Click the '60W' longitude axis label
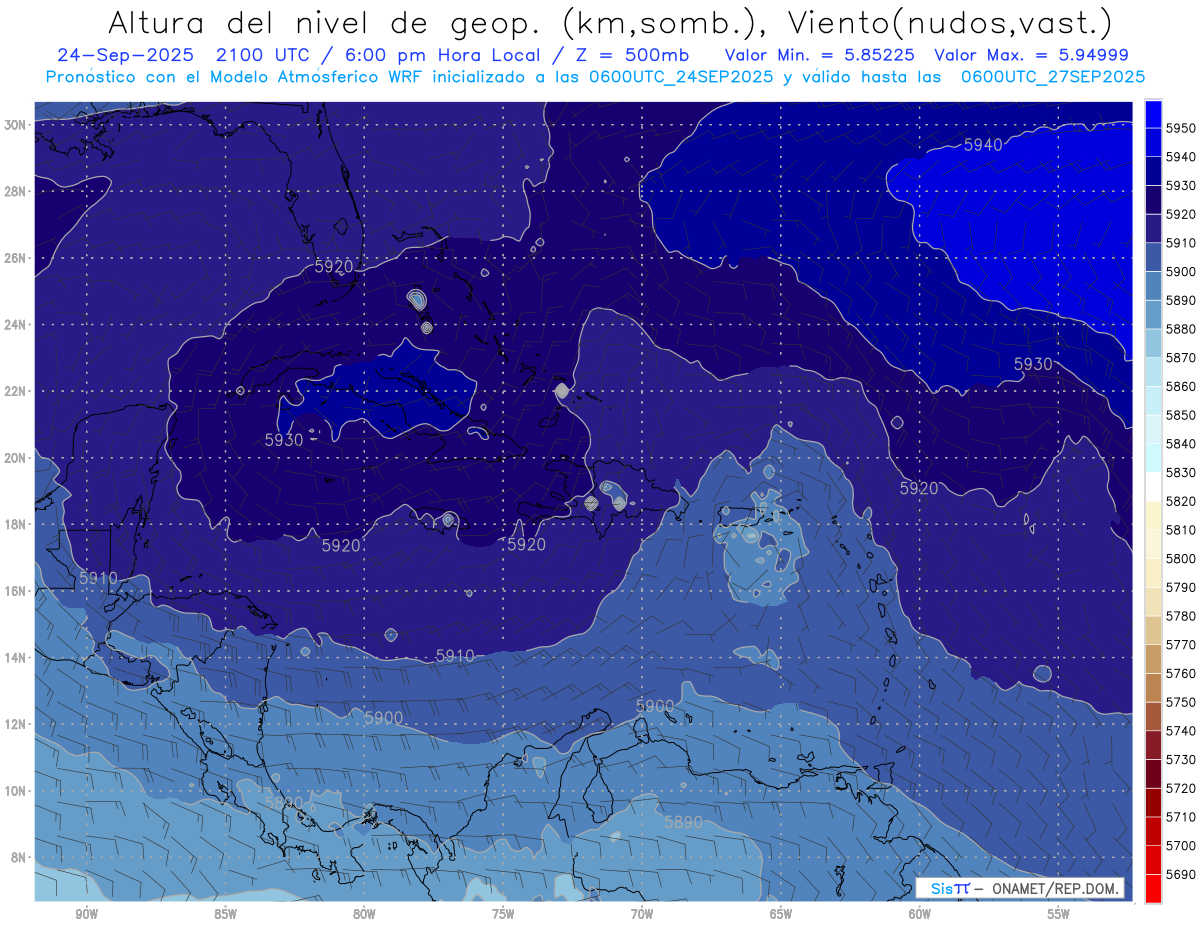1200x927 pixels. 920,915
